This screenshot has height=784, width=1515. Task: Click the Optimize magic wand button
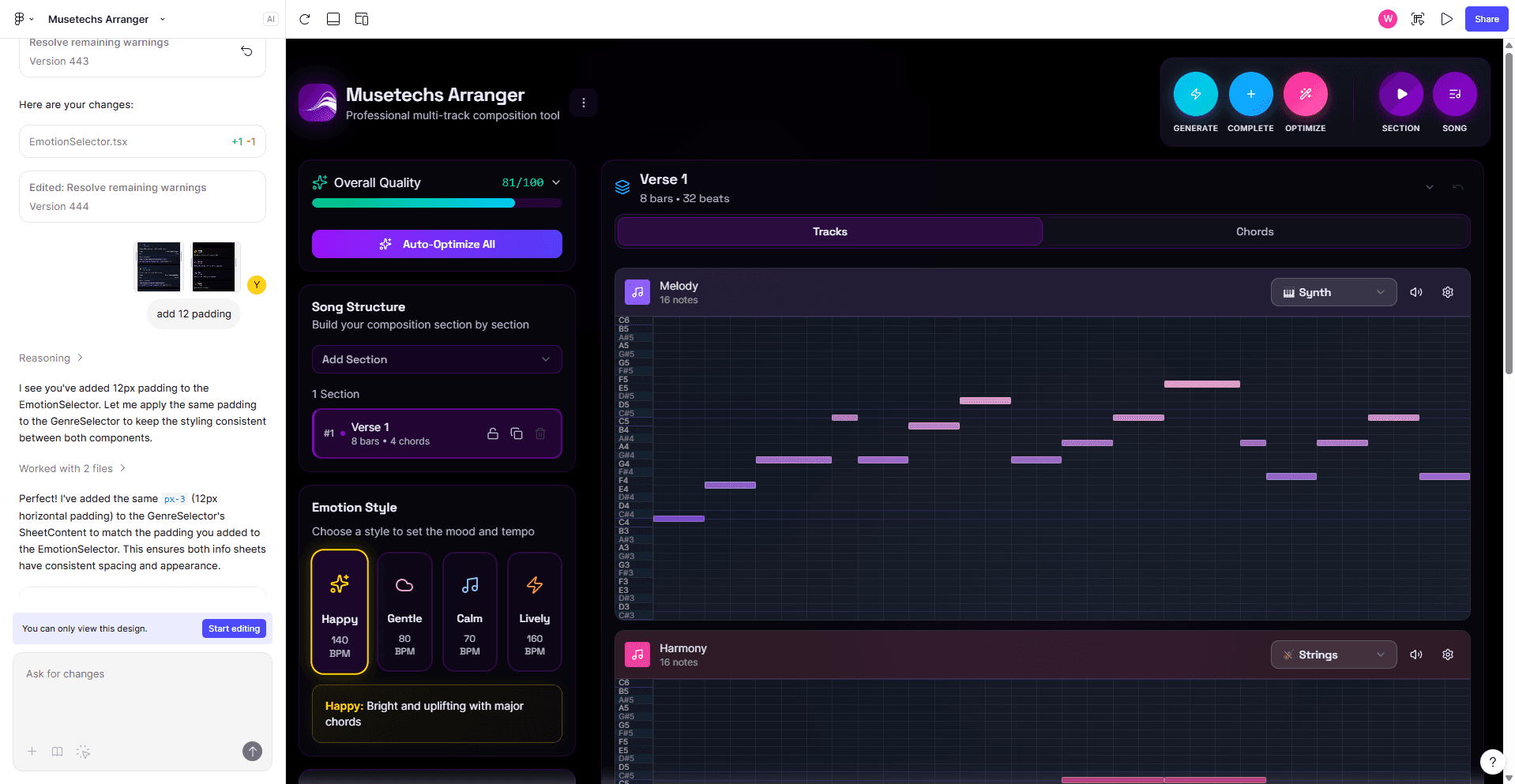click(1305, 94)
